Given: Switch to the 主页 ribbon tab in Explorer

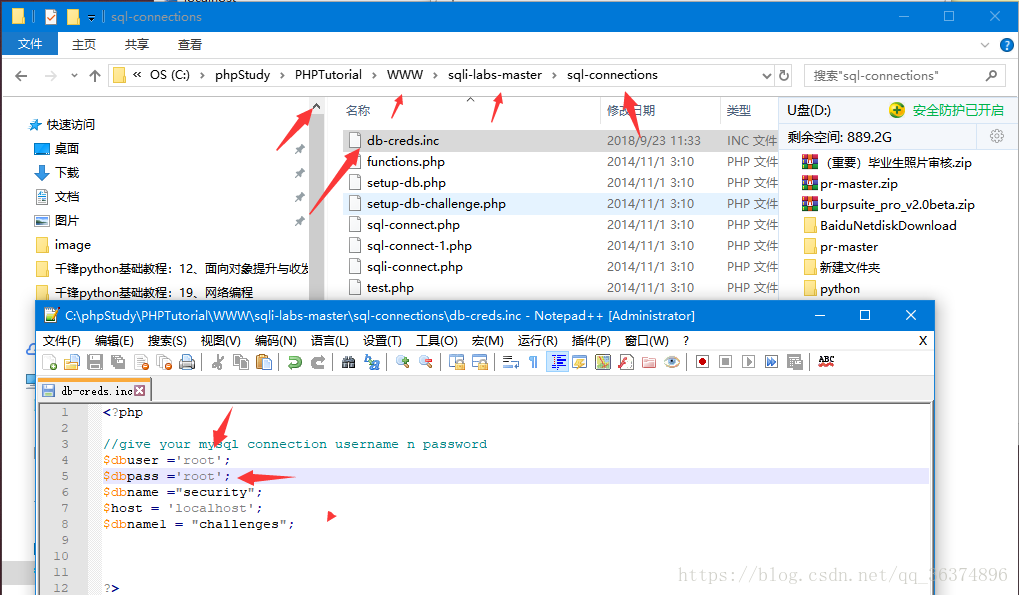Looking at the screenshot, I should click(84, 44).
